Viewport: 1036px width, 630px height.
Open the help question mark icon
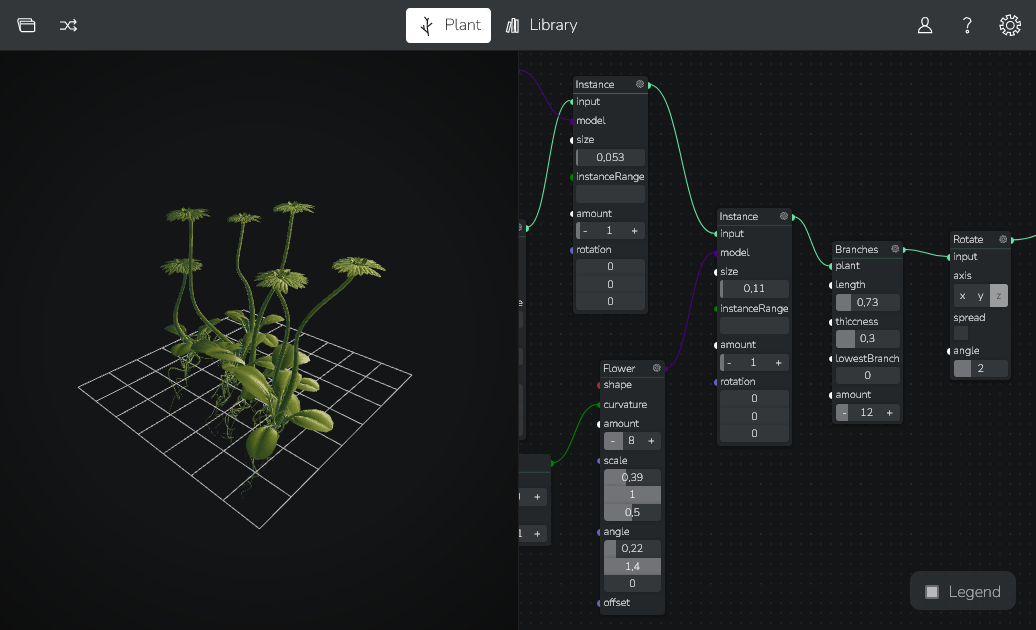coord(967,25)
